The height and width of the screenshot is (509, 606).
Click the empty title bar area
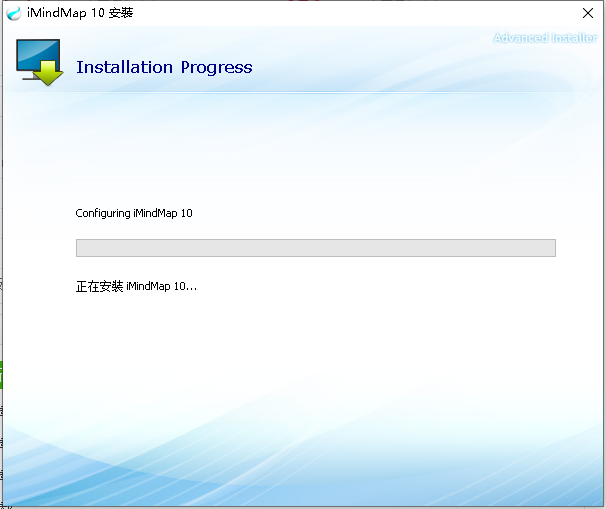pyautogui.click(x=350, y=13)
